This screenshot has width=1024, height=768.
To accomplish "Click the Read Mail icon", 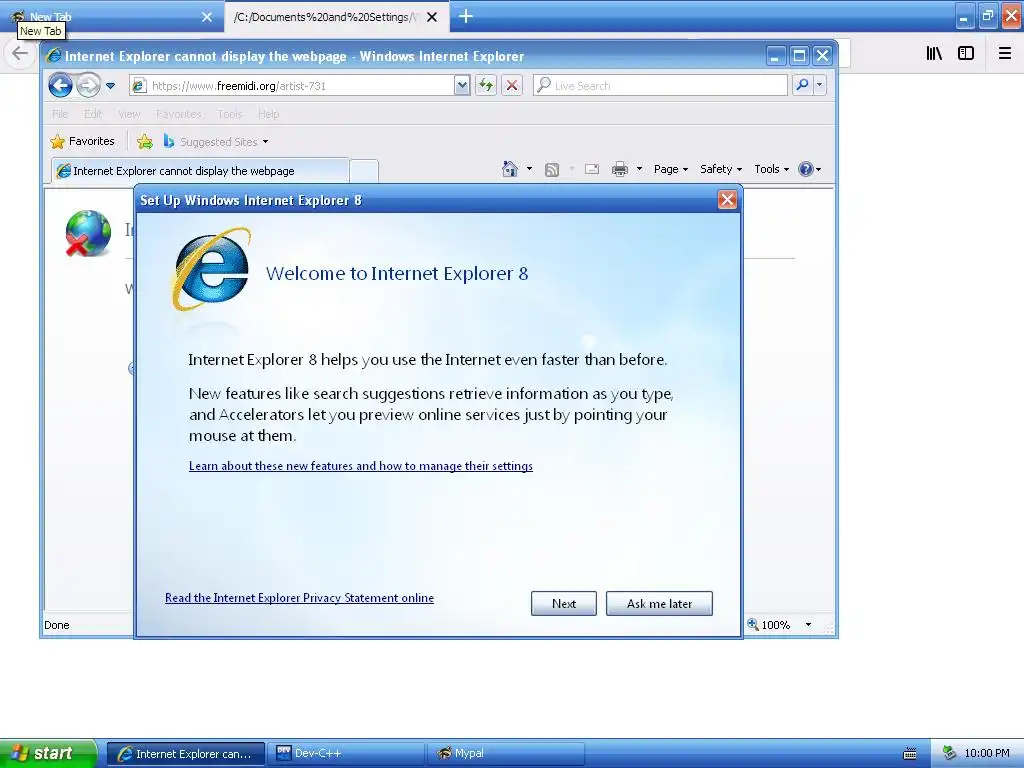I will click(x=592, y=169).
